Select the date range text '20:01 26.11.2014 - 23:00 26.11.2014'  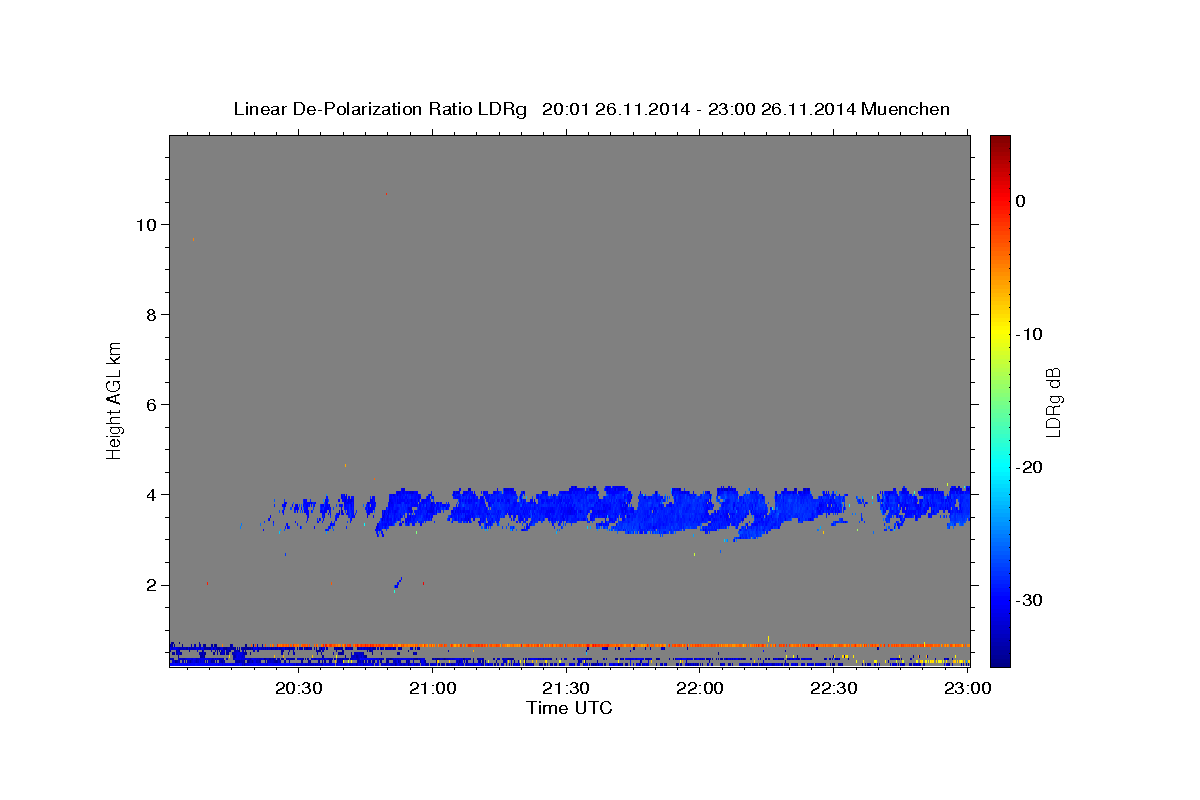[x=699, y=109]
